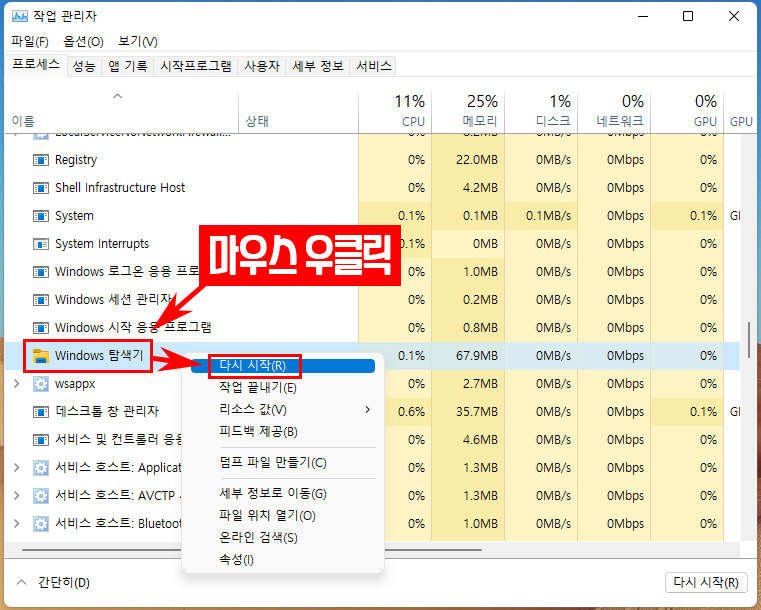Click the wsappx gear icon
761x610 pixels.
(x=41, y=384)
